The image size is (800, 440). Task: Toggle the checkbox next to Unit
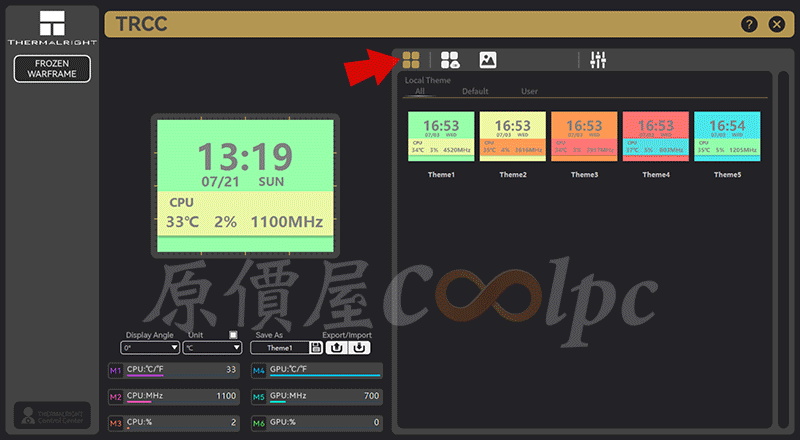[x=233, y=335]
